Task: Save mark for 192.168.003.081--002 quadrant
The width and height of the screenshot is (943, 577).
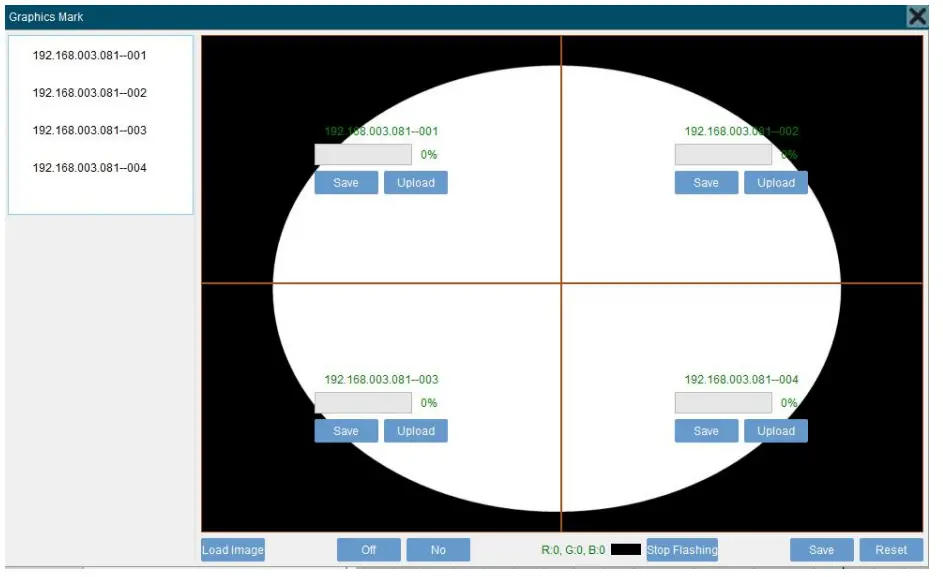Action: (x=706, y=182)
